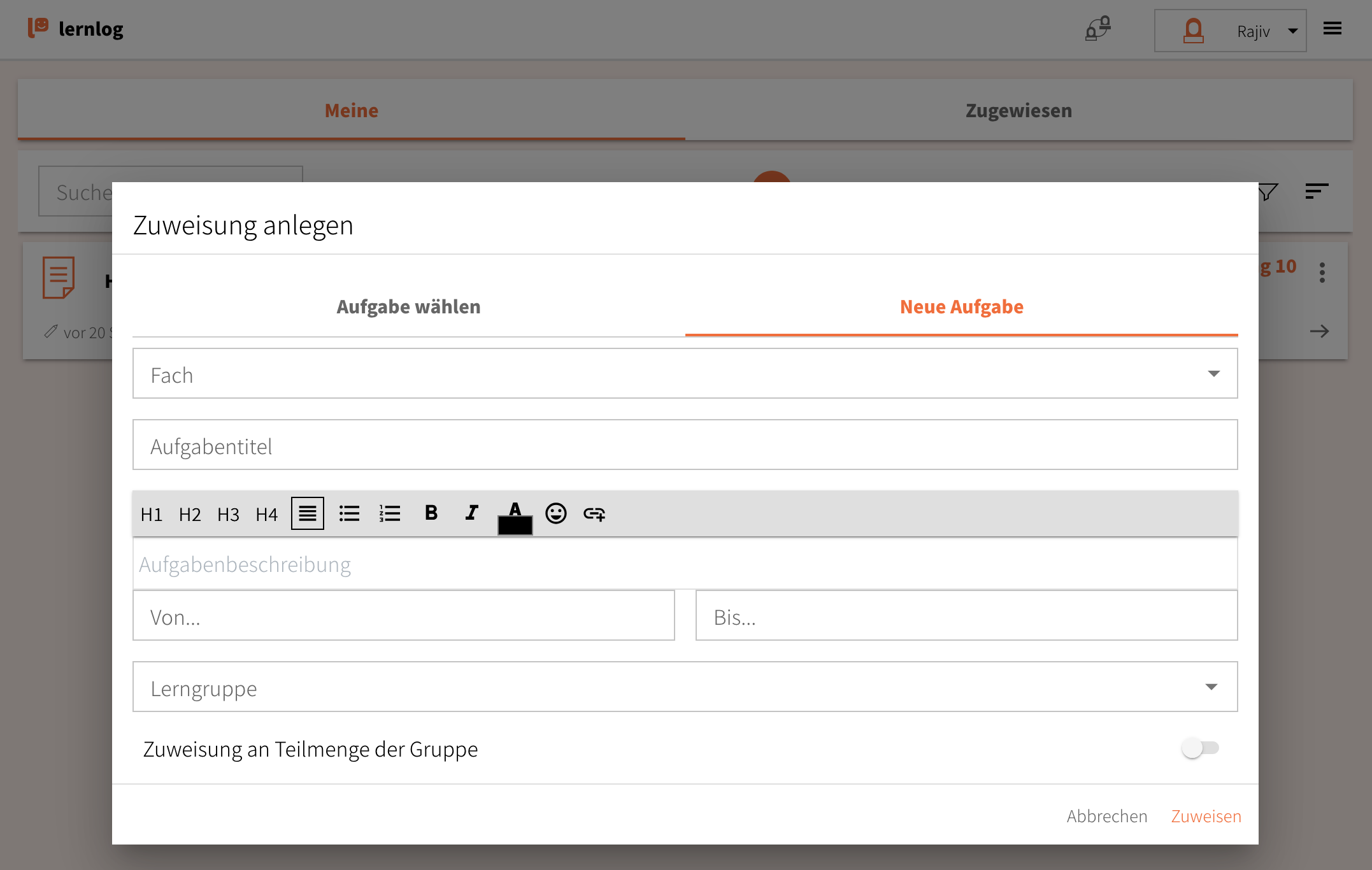Click the bullet list formatting icon
Image resolution: width=1372 pixels, height=870 pixels.
point(349,513)
